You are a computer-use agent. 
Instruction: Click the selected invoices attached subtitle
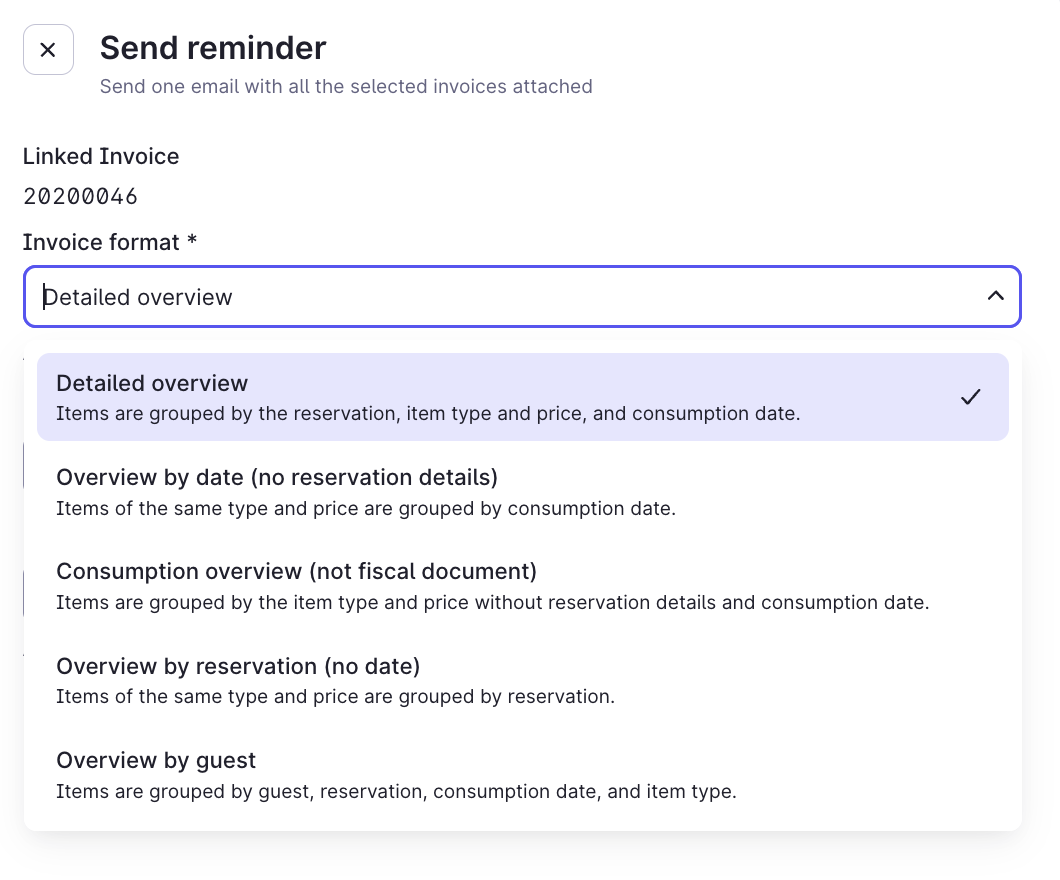click(x=346, y=87)
